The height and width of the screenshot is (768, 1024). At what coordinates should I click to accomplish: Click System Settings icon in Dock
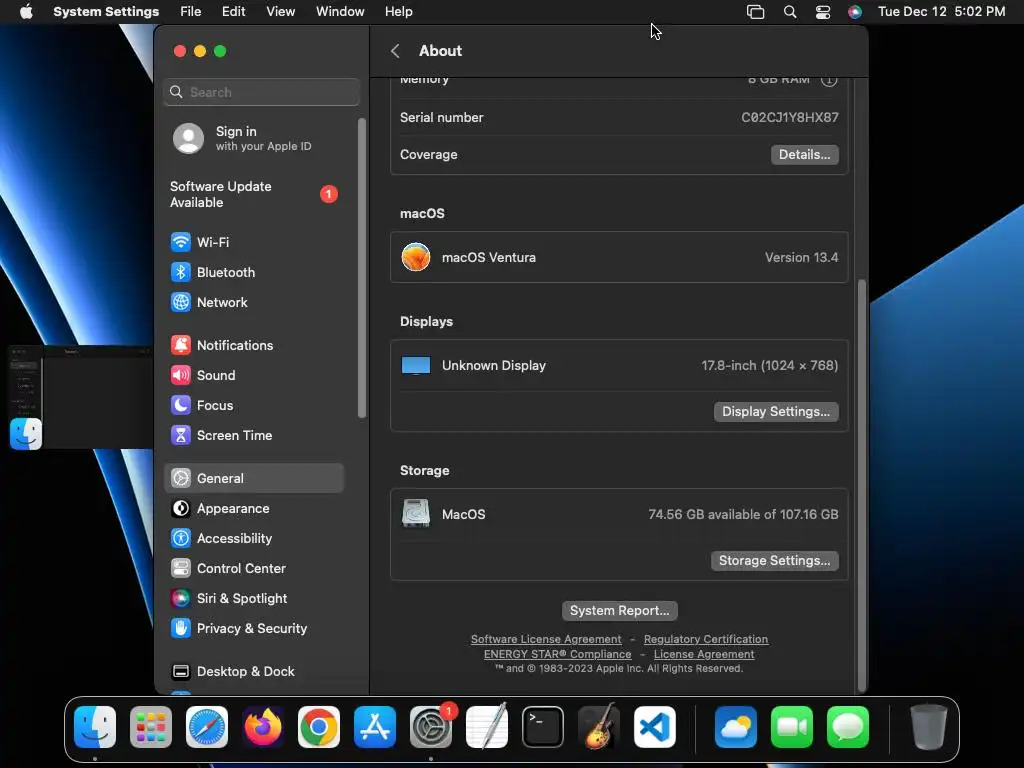(x=431, y=727)
